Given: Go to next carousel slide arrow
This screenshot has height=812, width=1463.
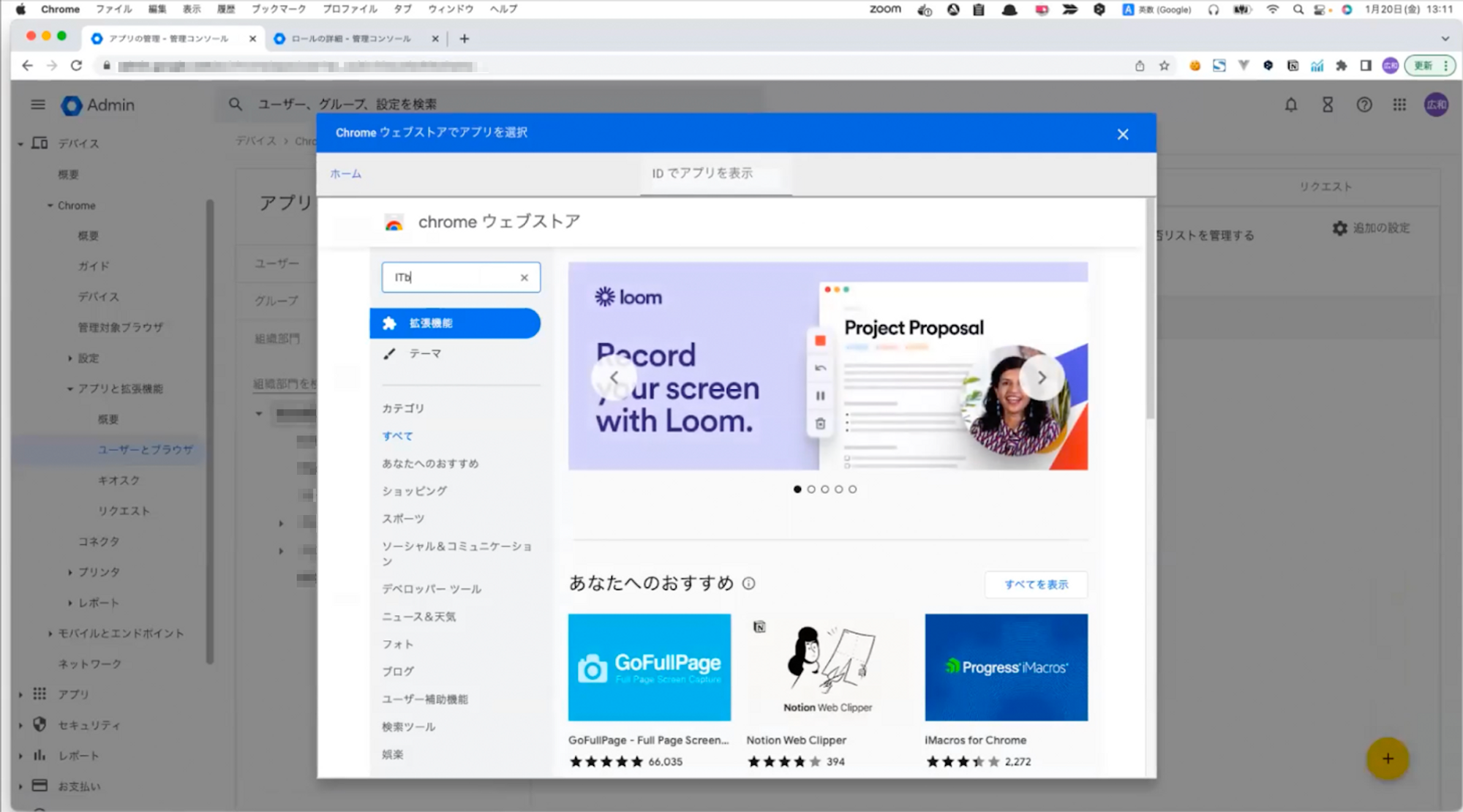Looking at the screenshot, I should [x=1042, y=377].
